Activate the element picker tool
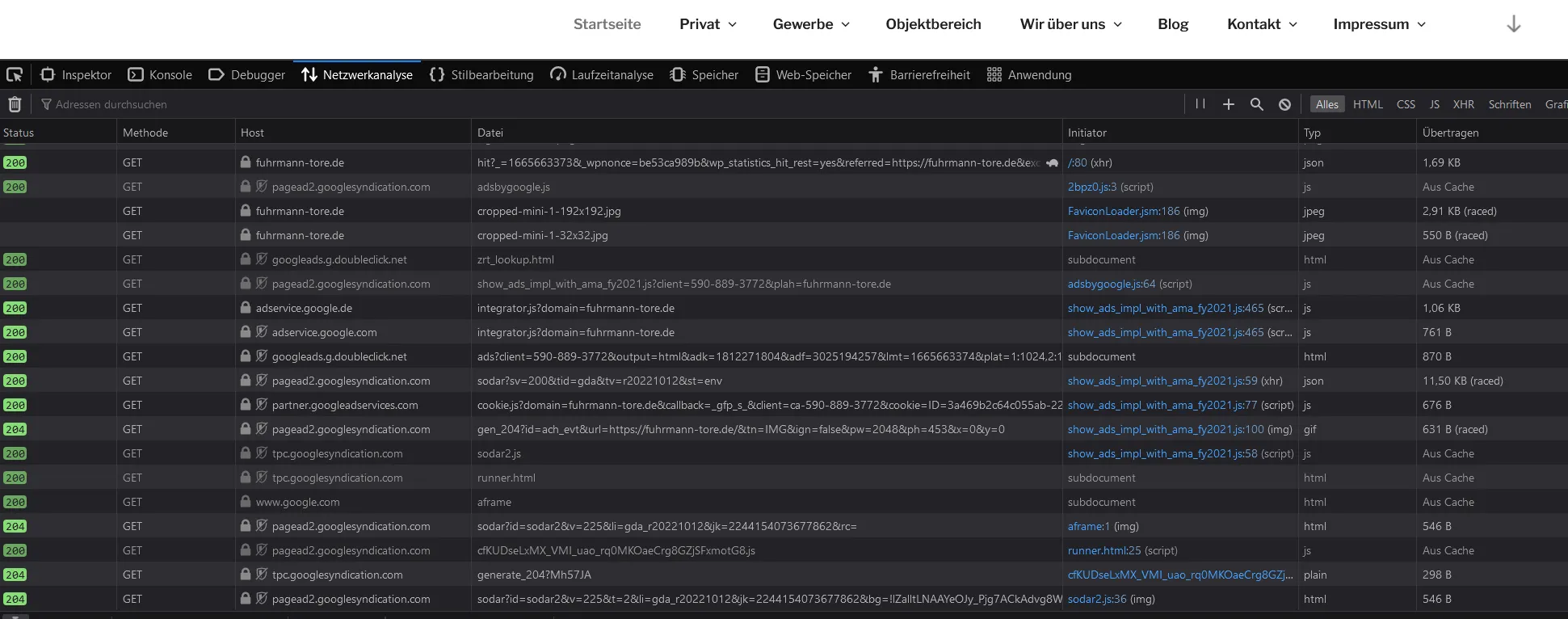 click(x=15, y=75)
